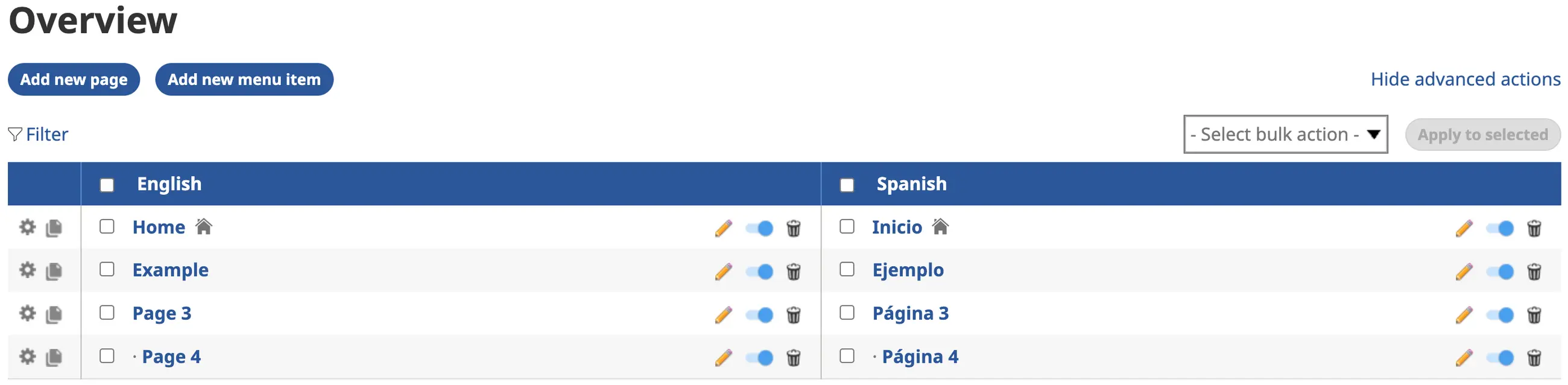Disable the Página 3 active switch
The width and height of the screenshot is (1568, 385).
point(1500,315)
